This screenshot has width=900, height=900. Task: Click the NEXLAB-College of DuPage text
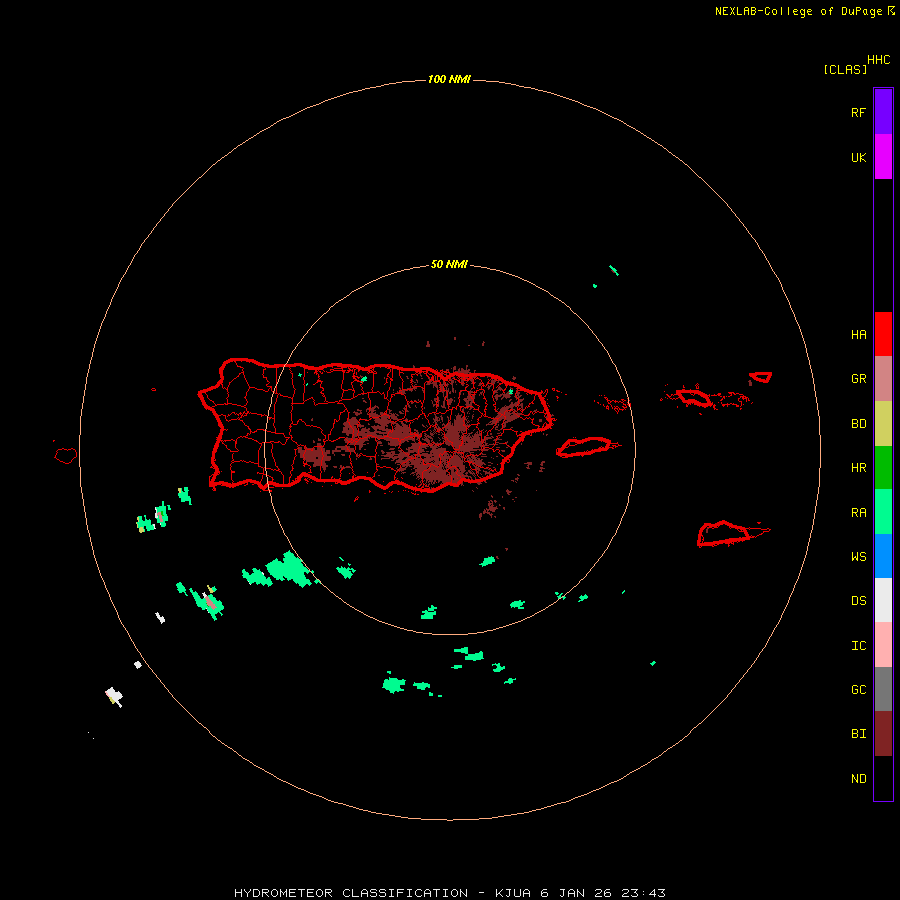(x=798, y=11)
